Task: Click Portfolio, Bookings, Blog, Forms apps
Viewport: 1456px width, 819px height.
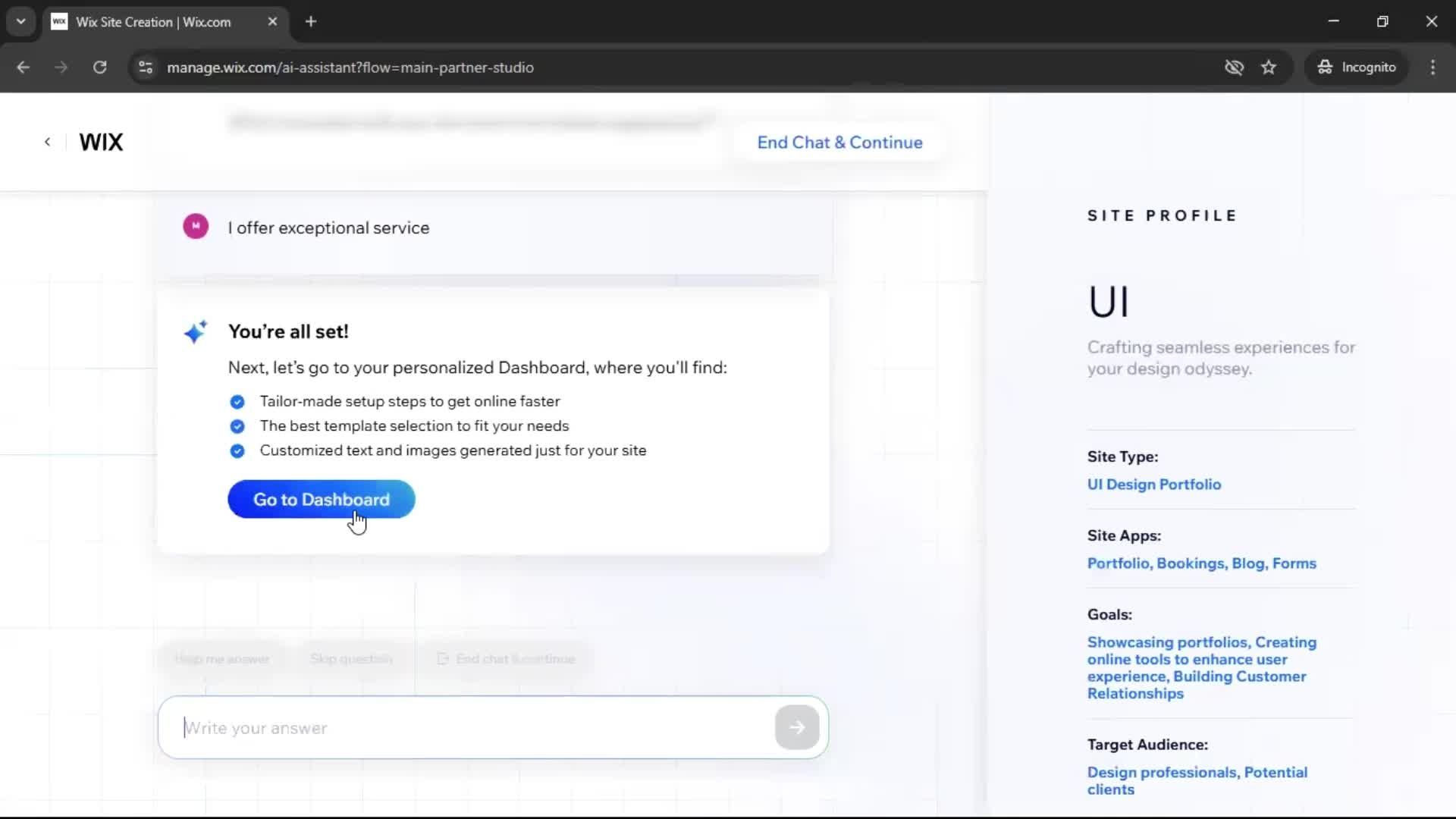Action: [x=1201, y=563]
